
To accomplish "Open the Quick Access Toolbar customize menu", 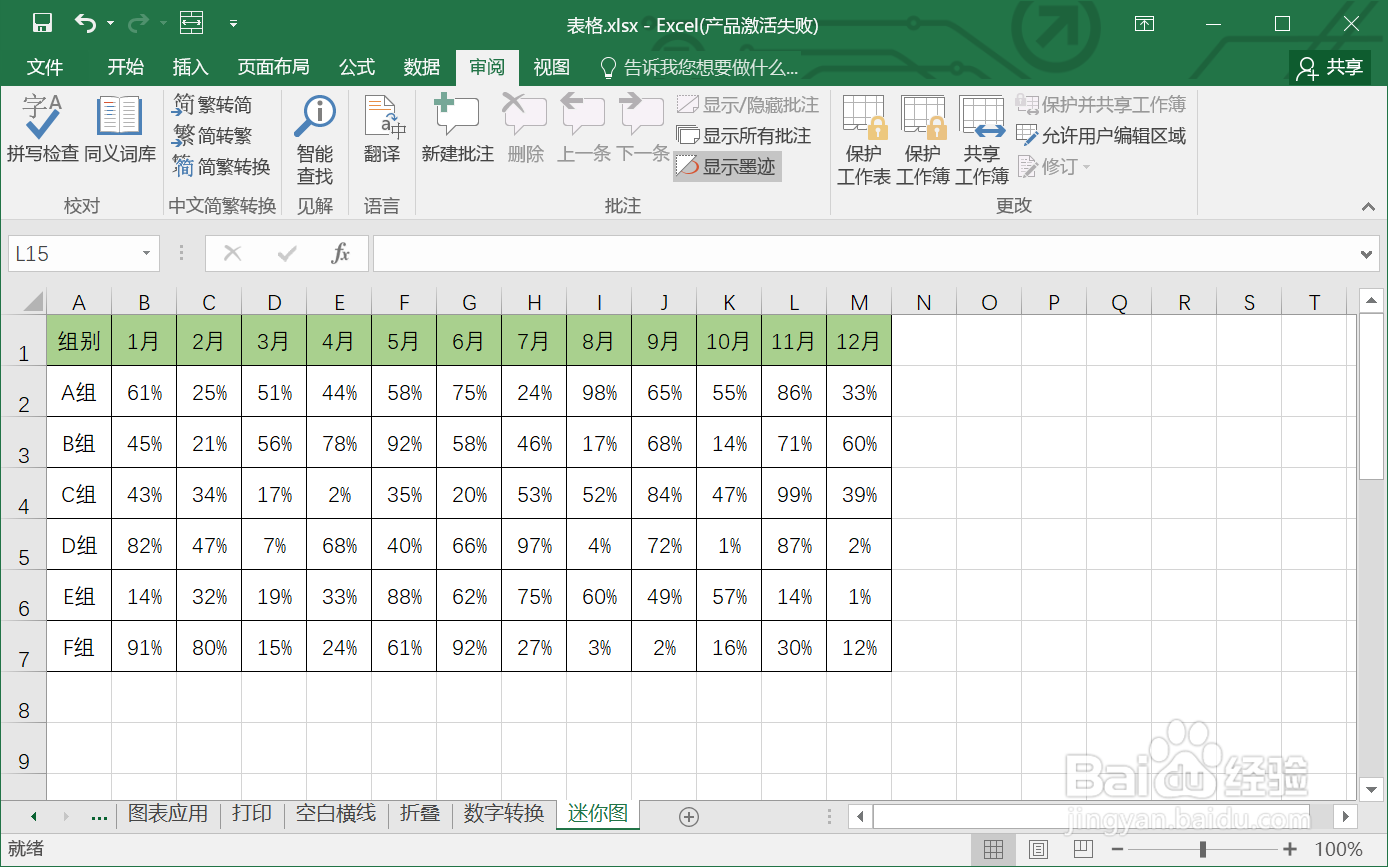I will (234, 22).
